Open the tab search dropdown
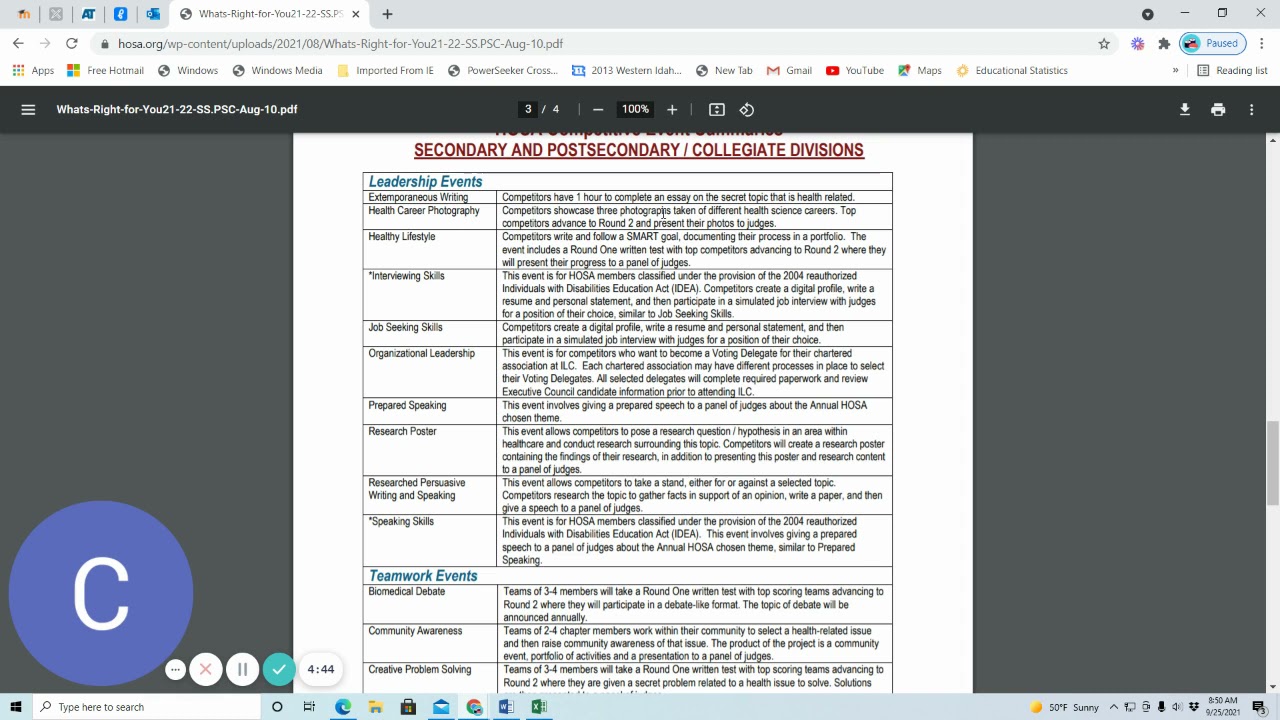 click(1148, 14)
